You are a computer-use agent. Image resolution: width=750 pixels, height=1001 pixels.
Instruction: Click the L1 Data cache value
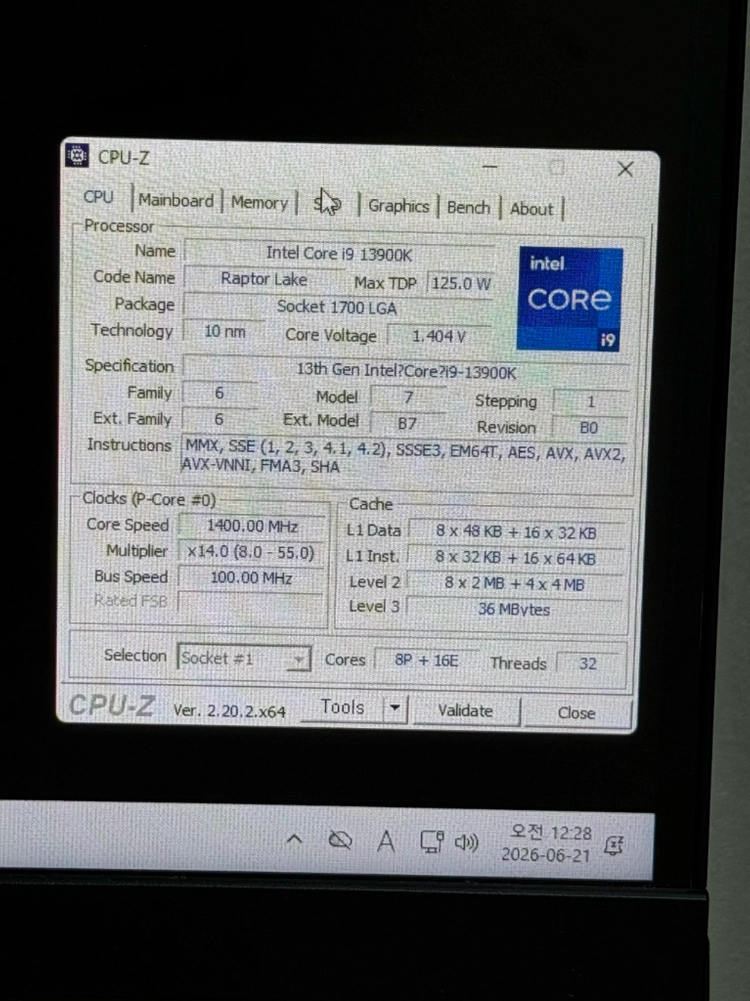[x=516, y=532]
